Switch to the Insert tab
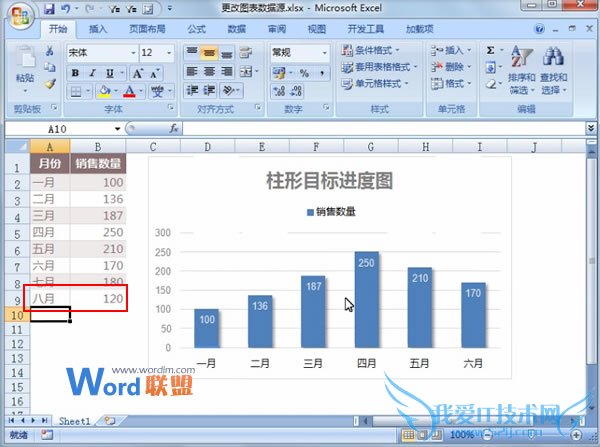The height and width of the screenshot is (447, 600). pos(98,29)
